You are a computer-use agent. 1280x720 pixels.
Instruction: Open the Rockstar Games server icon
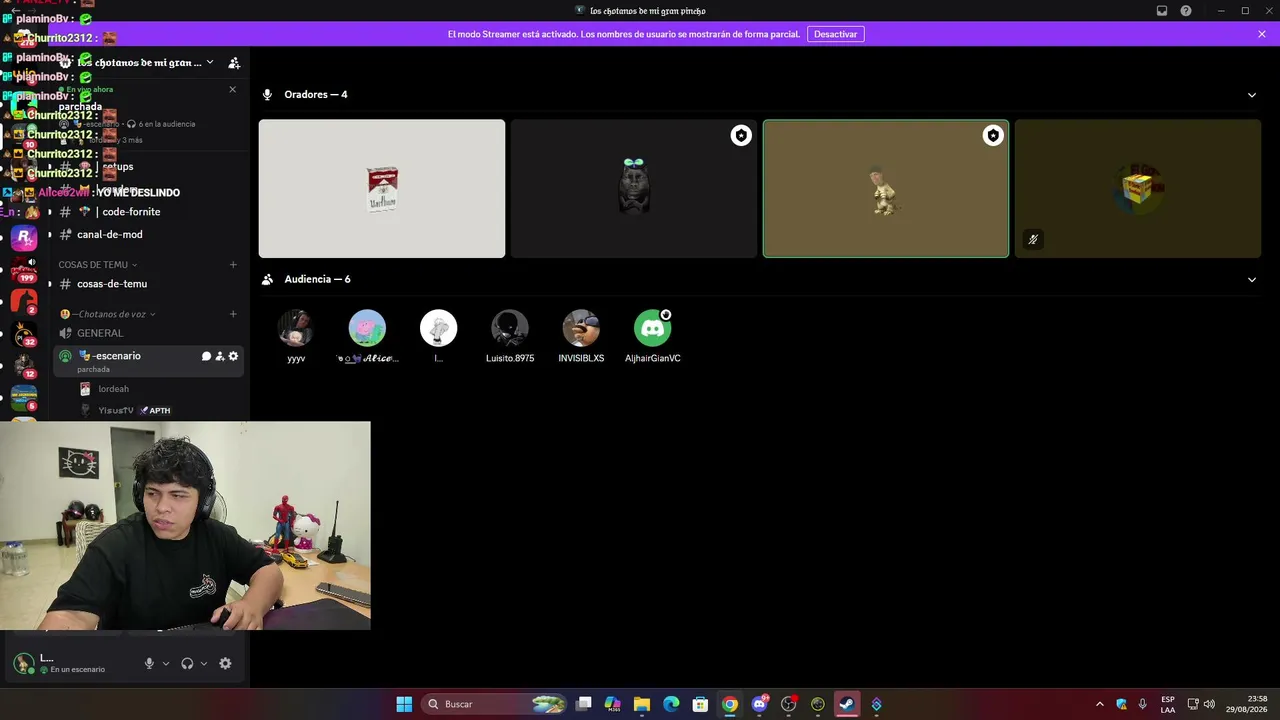coord(24,238)
